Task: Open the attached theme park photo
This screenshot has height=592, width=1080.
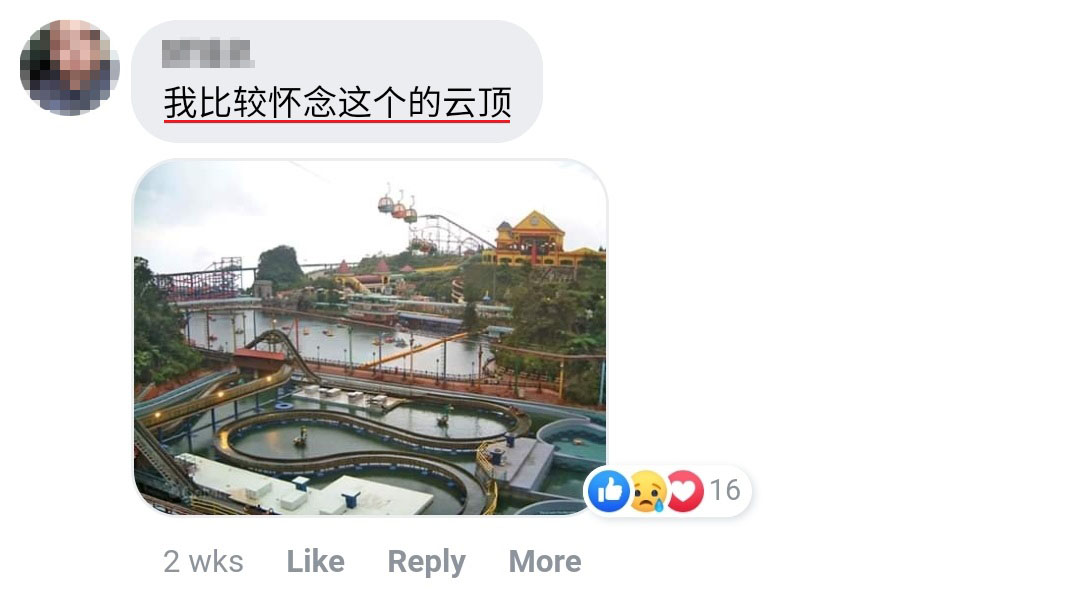Action: coord(370,337)
